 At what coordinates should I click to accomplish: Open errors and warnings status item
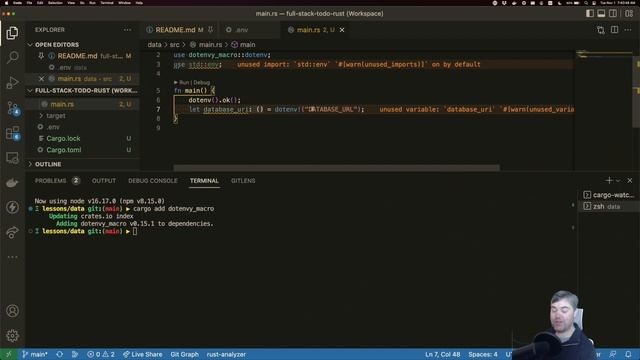pyautogui.click(x=101, y=354)
